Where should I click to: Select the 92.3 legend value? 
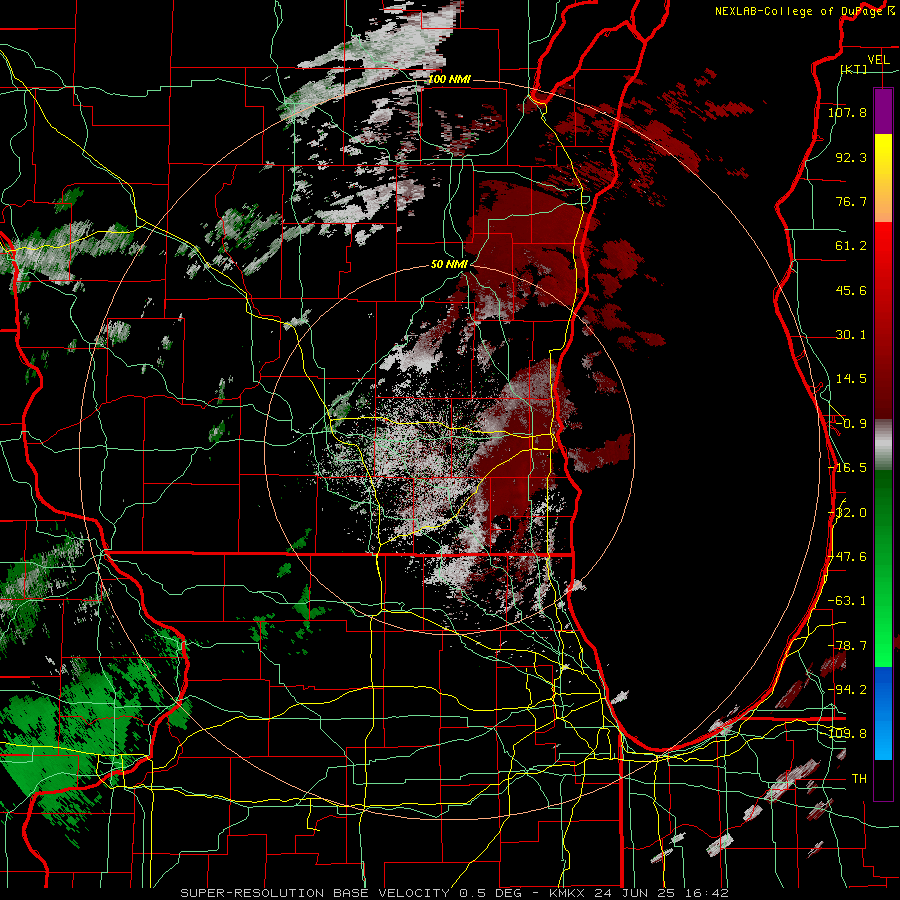(x=851, y=157)
